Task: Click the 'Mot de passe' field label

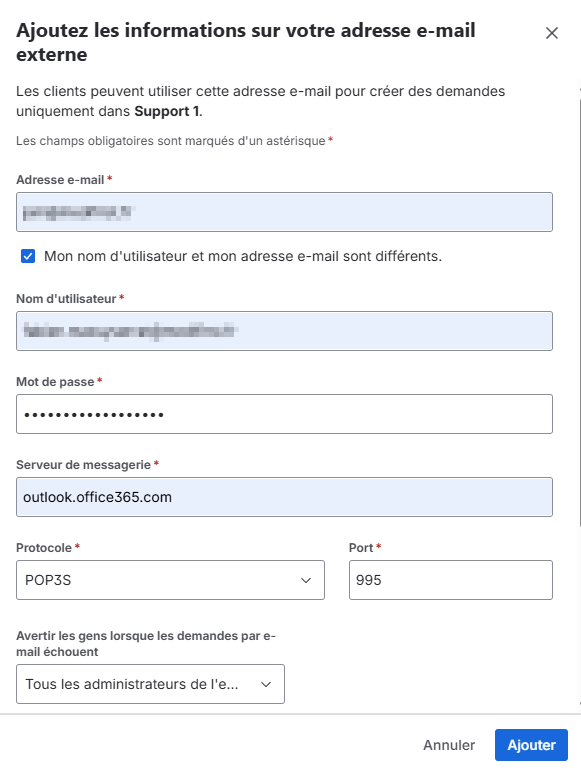Action: tap(55, 382)
